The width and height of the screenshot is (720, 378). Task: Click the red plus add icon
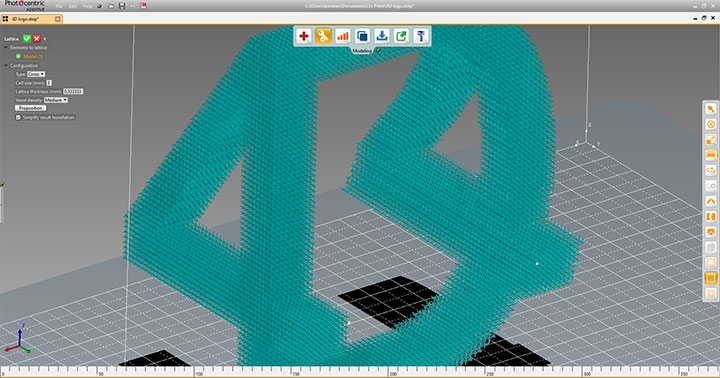click(304, 36)
